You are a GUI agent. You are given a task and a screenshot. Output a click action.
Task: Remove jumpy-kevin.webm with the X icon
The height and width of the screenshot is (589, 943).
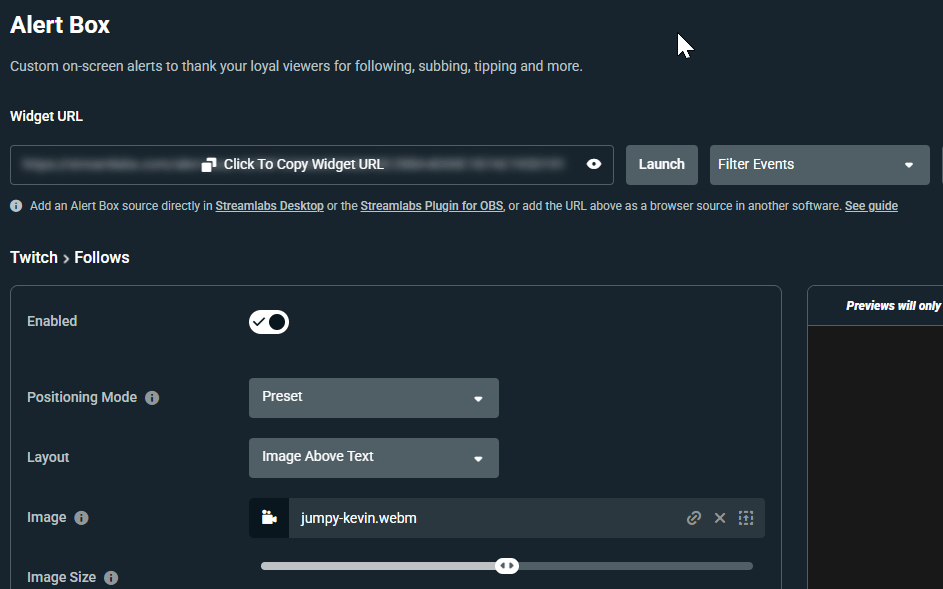(x=720, y=518)
